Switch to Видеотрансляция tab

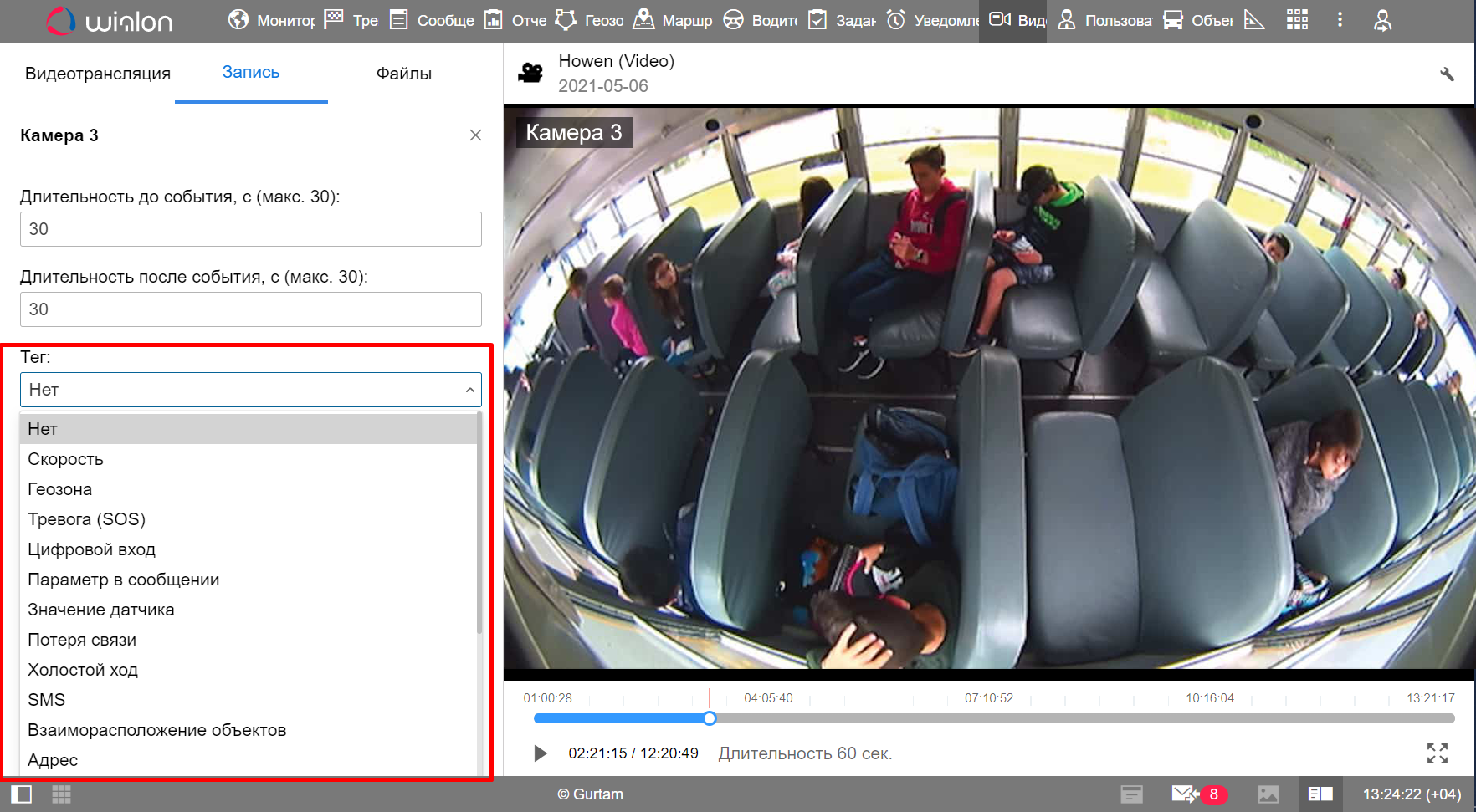click(98, 74)
